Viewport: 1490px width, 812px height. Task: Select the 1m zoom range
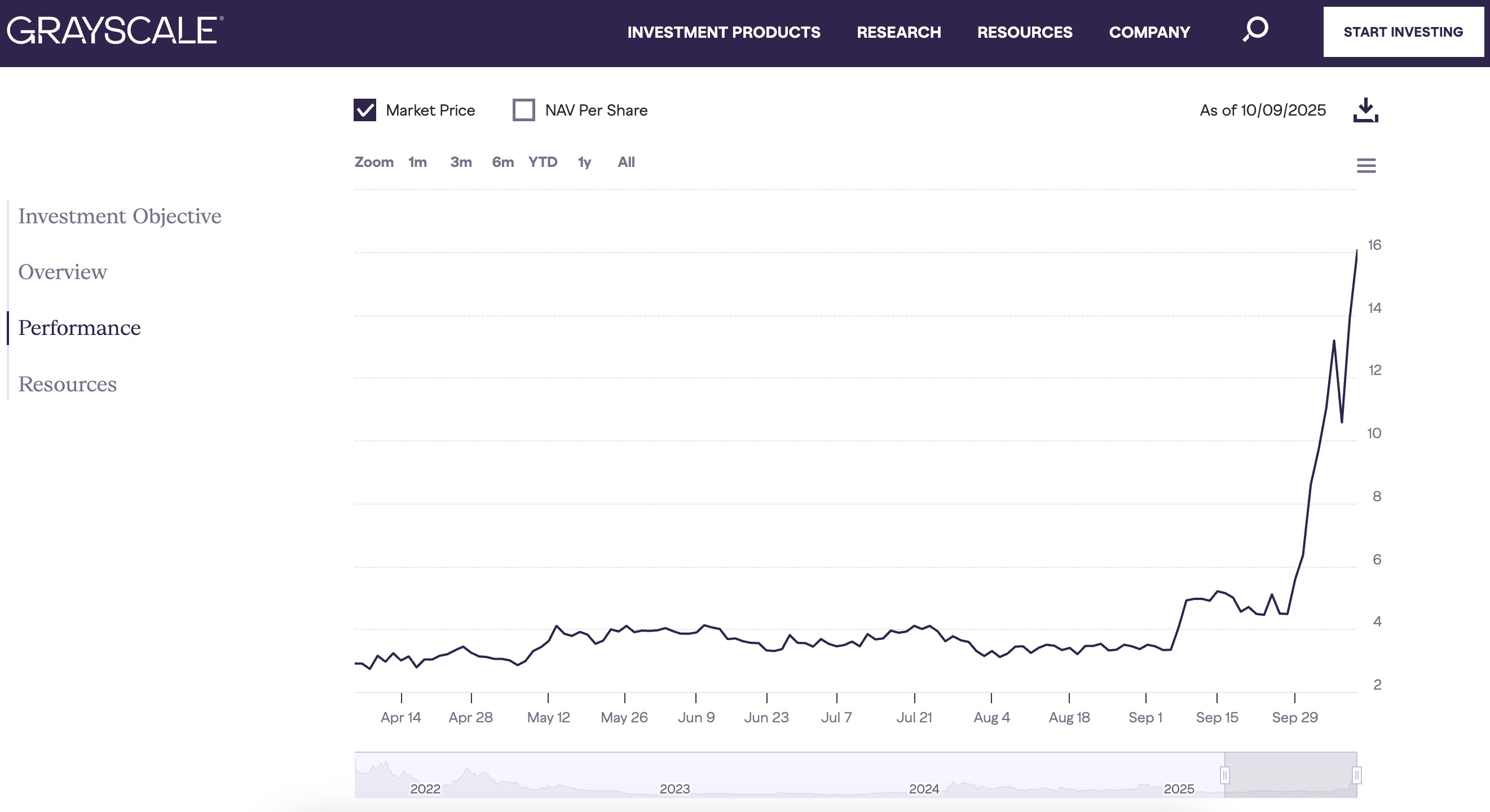pyautogui.click(x=417, y=162)
